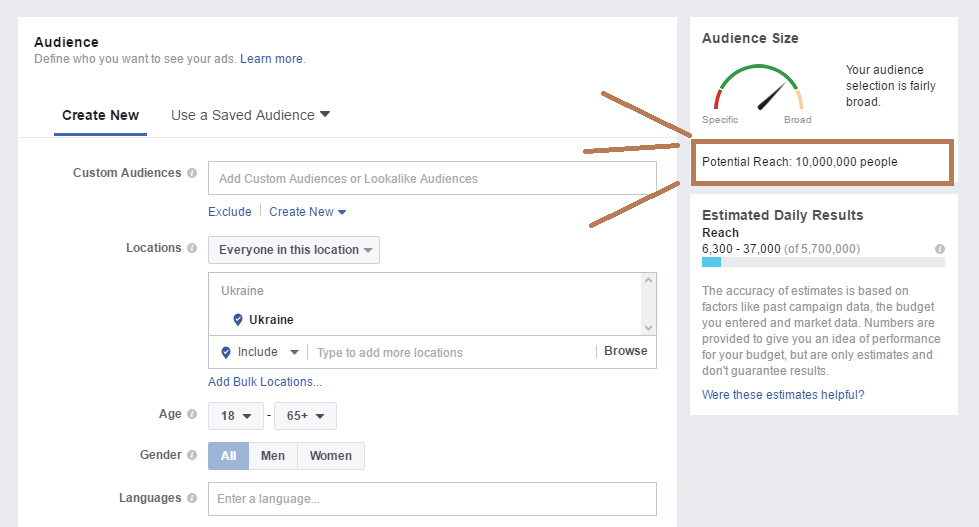The image size is (979, 527).
Task: Click info icon next to Age label
Action: click(x=192, y=414)
